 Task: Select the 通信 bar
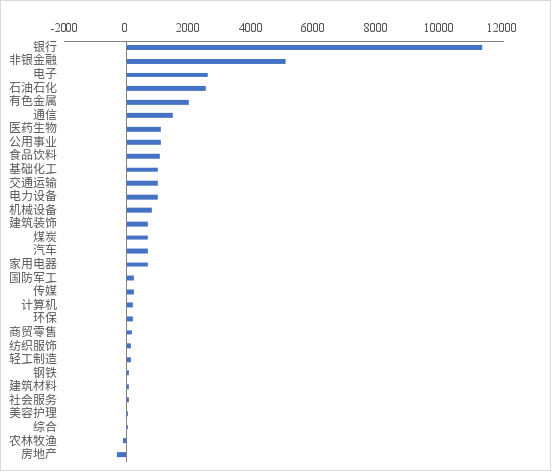[150, 115]
